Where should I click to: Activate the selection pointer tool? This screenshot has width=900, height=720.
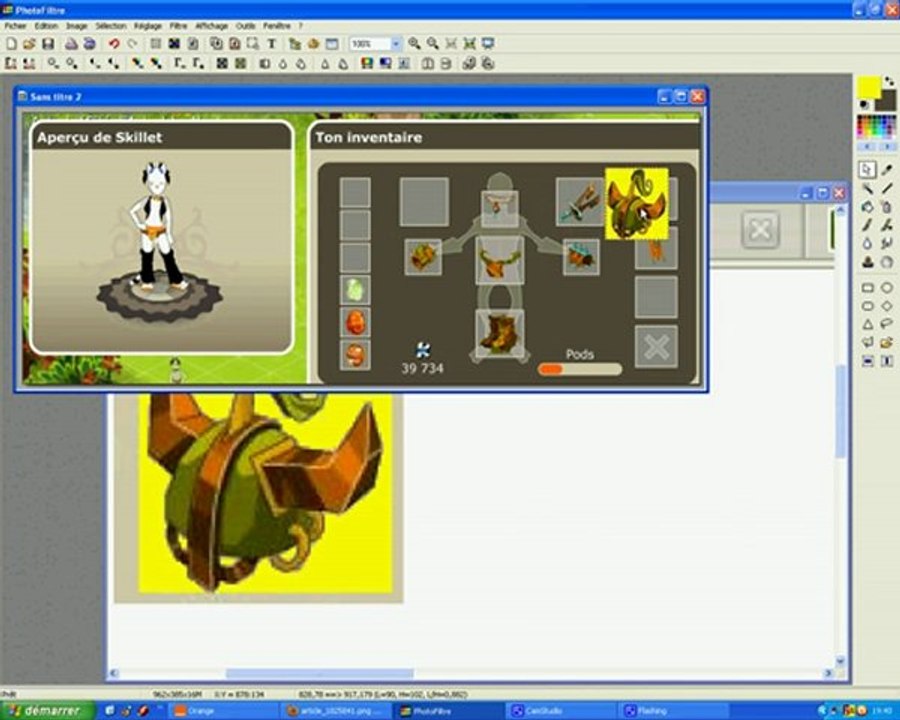tap(867, 170)
